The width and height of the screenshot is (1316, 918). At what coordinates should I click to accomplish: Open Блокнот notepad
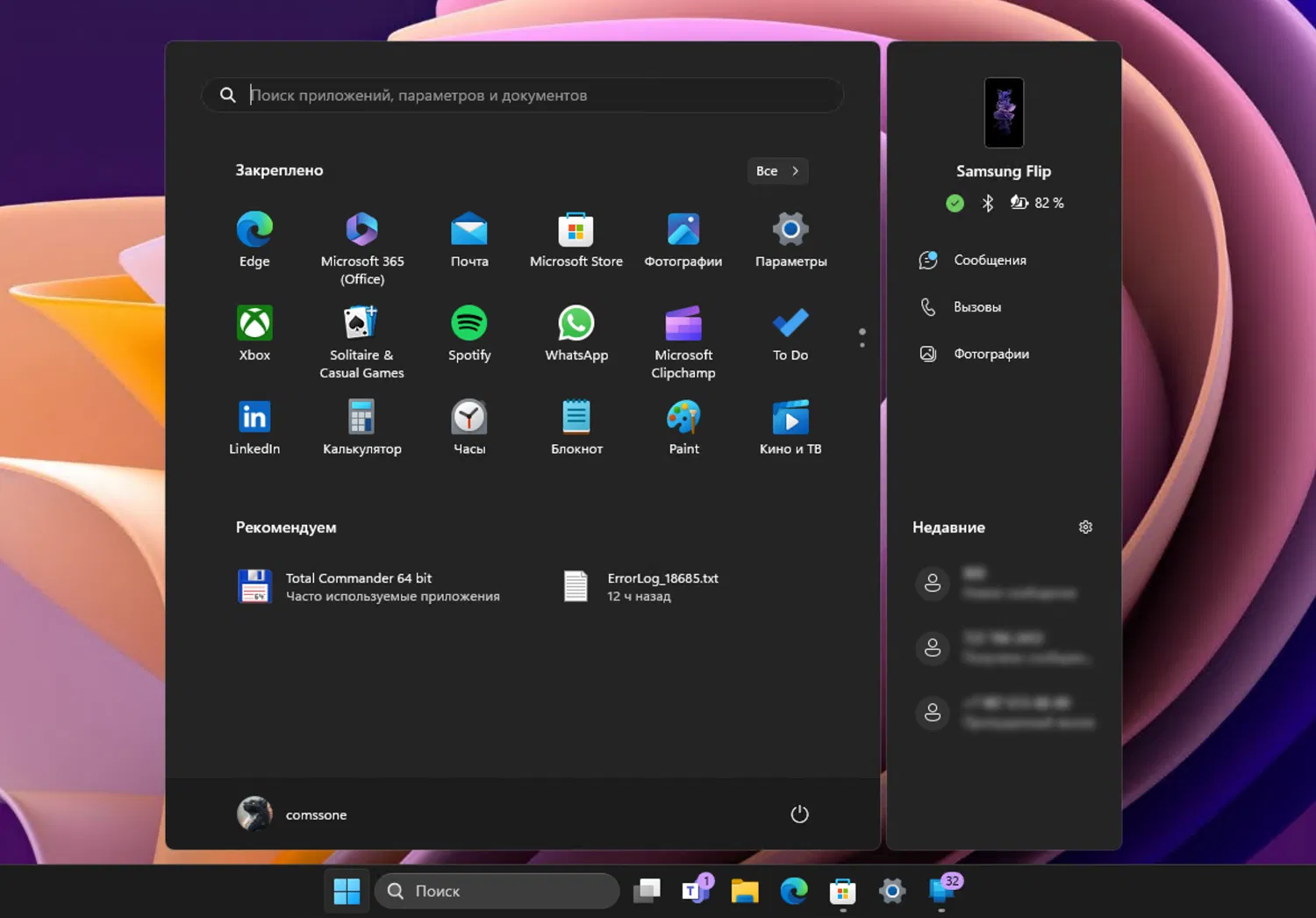click(x=576, y=427)
